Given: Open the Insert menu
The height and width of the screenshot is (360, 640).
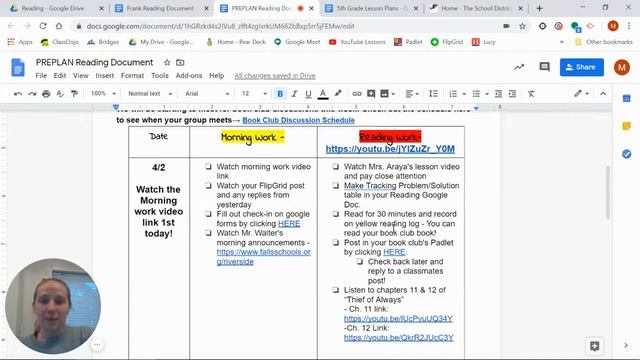Looking at the screenshot, I should 104,76.
